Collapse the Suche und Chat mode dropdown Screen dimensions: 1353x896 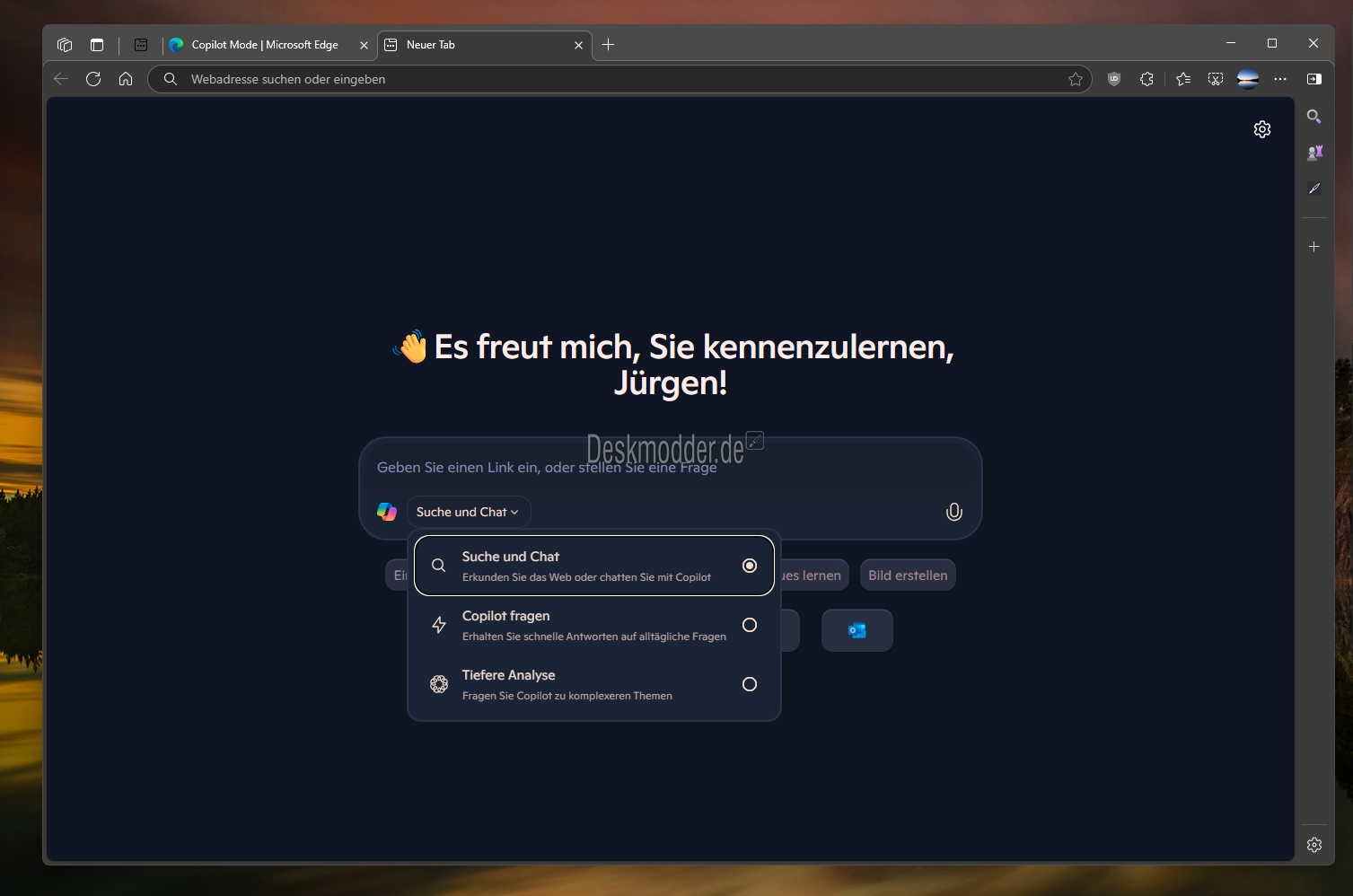(469, 512)
